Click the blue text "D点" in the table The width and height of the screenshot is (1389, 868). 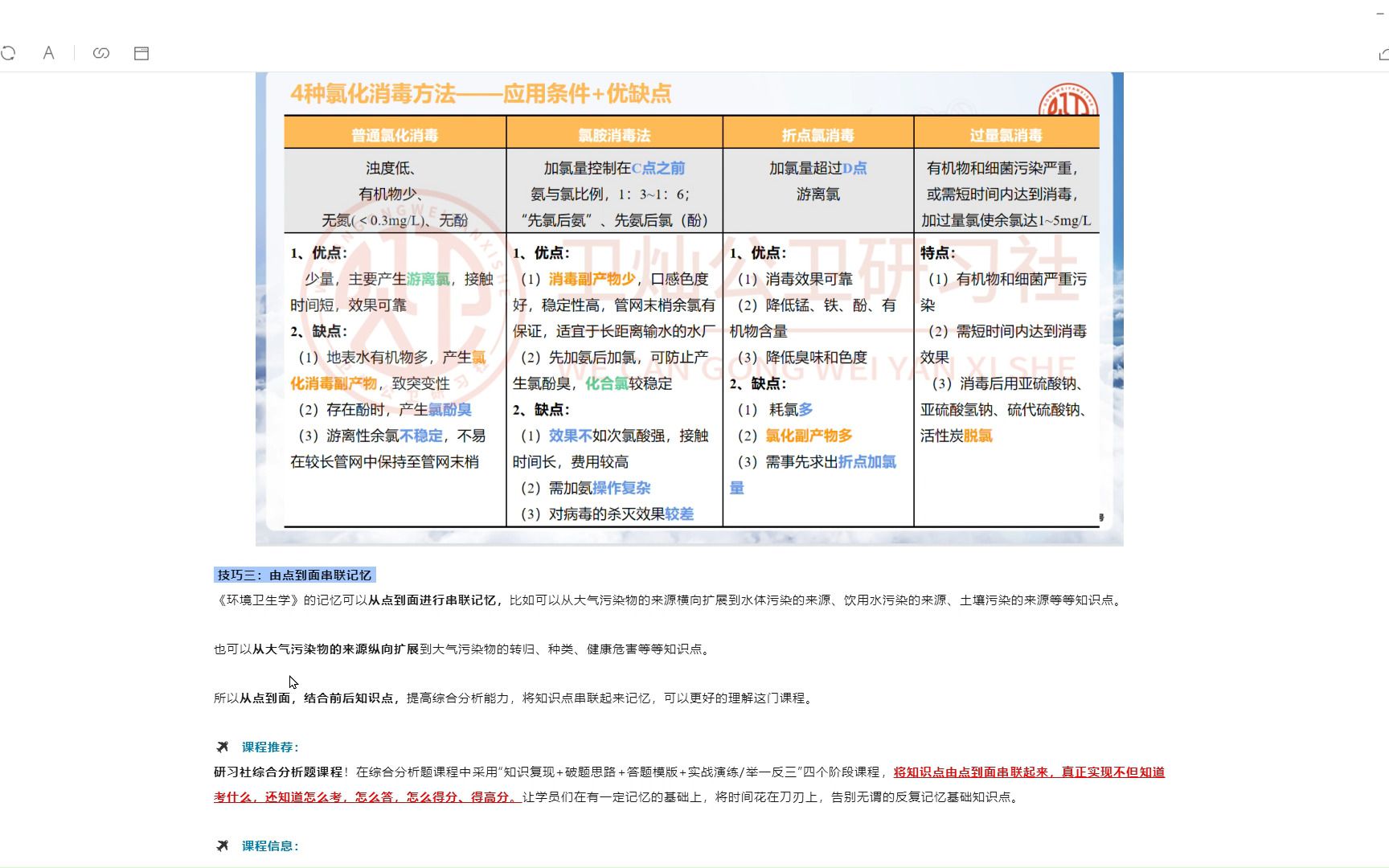click(x=854, y=168)
